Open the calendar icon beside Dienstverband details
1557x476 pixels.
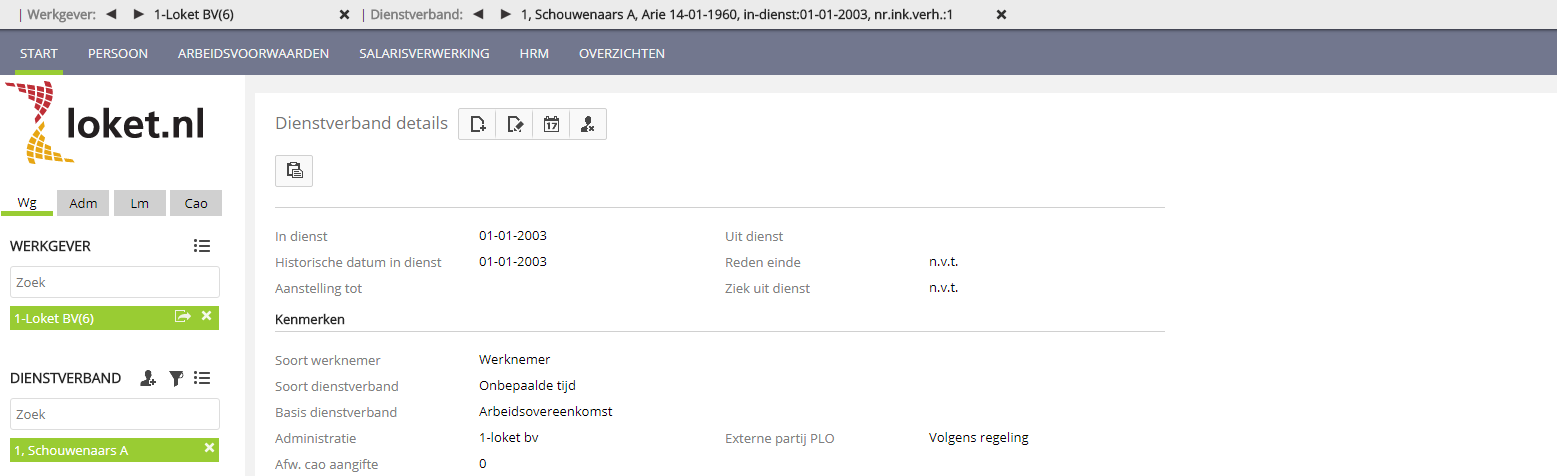551,124
